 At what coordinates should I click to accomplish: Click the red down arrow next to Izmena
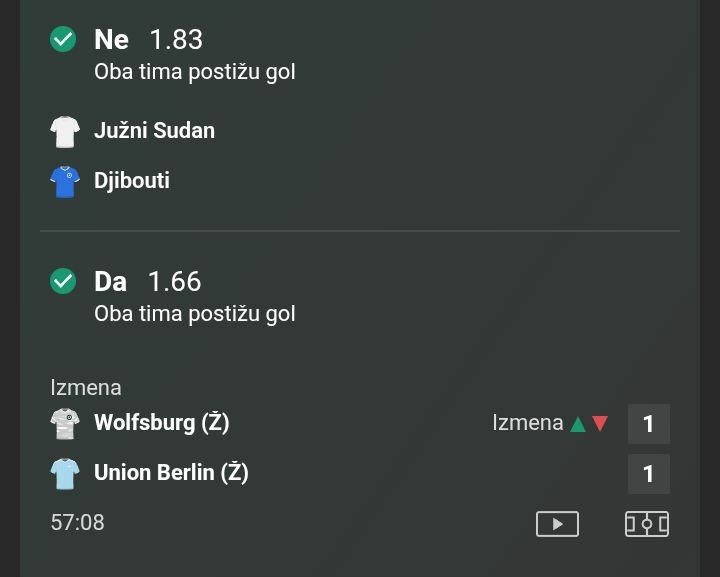(x=600, y=423)
